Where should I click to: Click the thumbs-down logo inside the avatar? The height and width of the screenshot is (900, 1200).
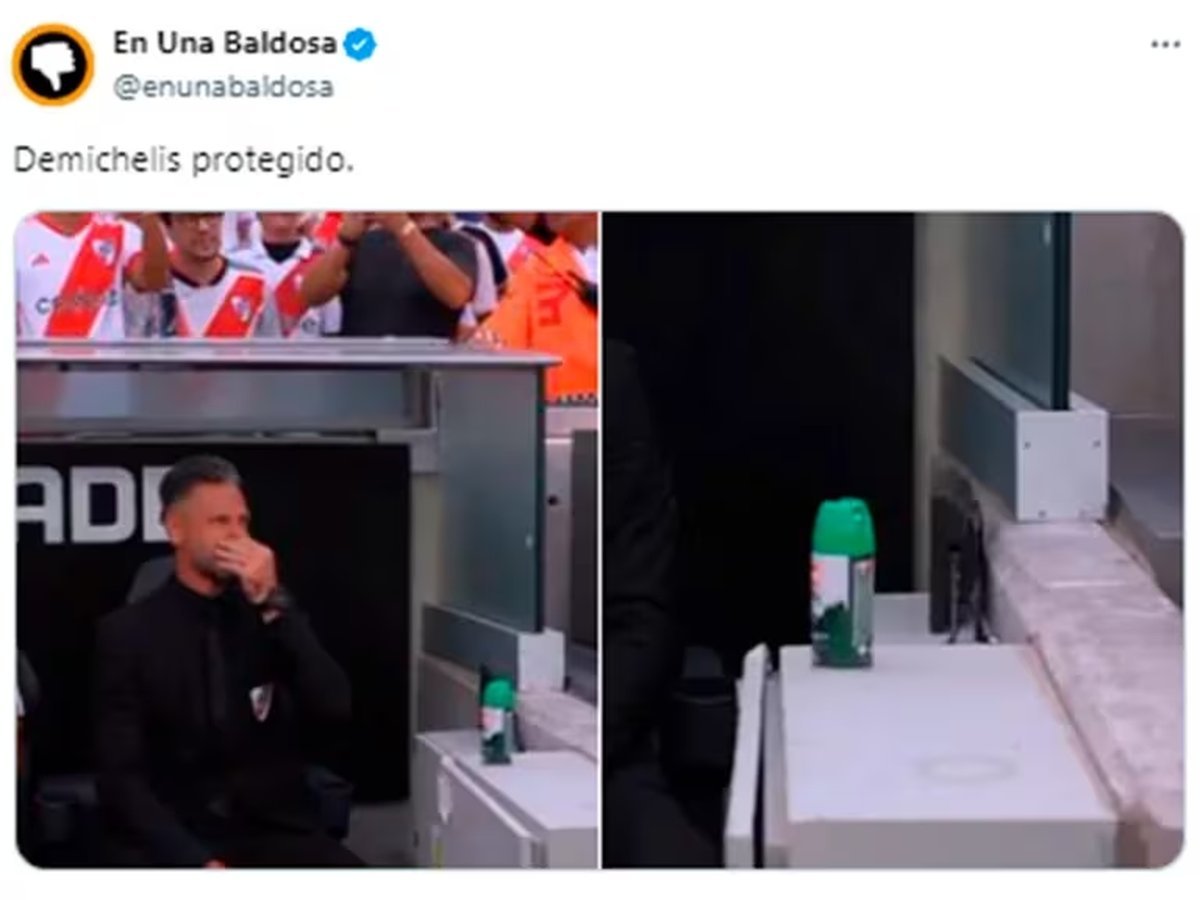click(x=53, y=65)
